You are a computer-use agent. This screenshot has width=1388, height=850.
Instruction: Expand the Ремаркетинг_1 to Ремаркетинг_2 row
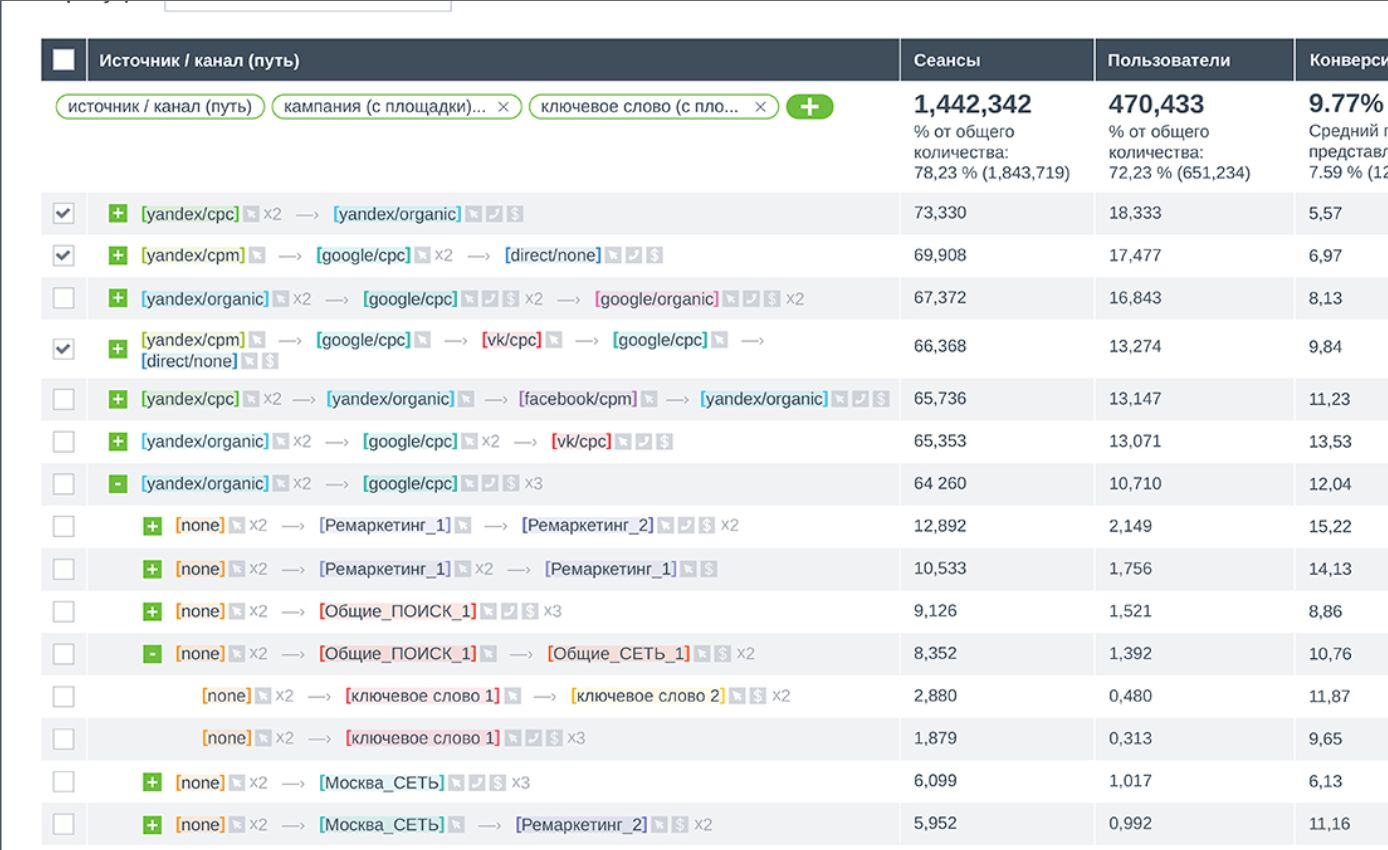pyautogui.click(x=152, y=526)
